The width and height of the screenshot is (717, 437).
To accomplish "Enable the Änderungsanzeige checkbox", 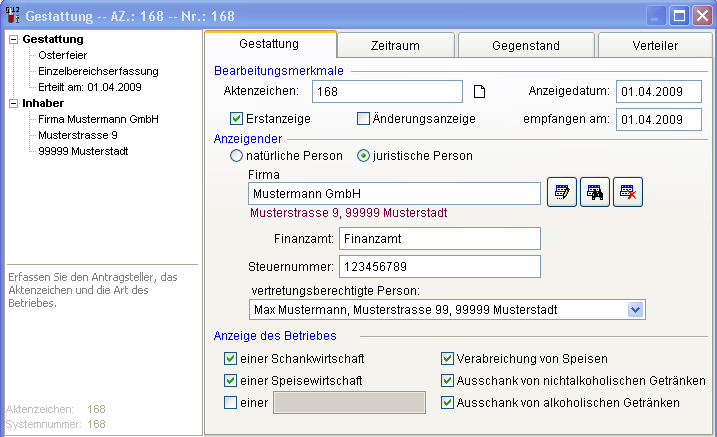I will pos(364,119).
